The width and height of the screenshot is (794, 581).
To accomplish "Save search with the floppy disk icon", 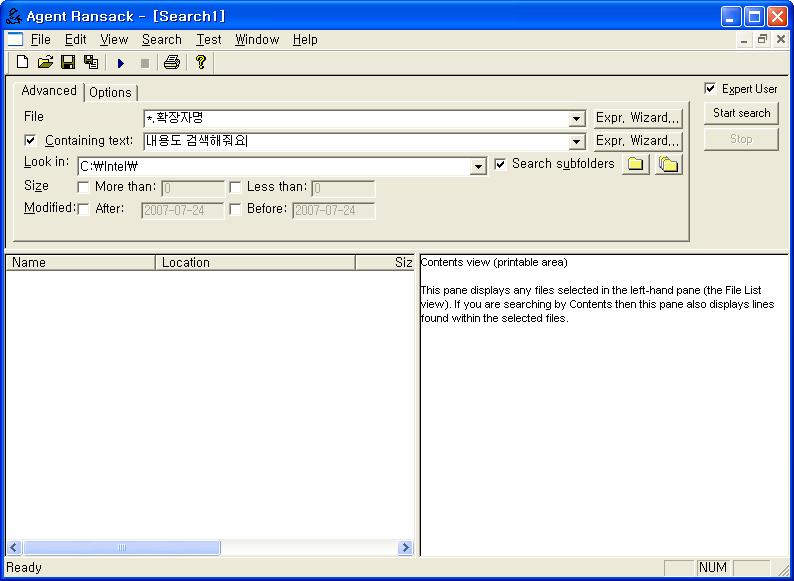I will point(68,62).
